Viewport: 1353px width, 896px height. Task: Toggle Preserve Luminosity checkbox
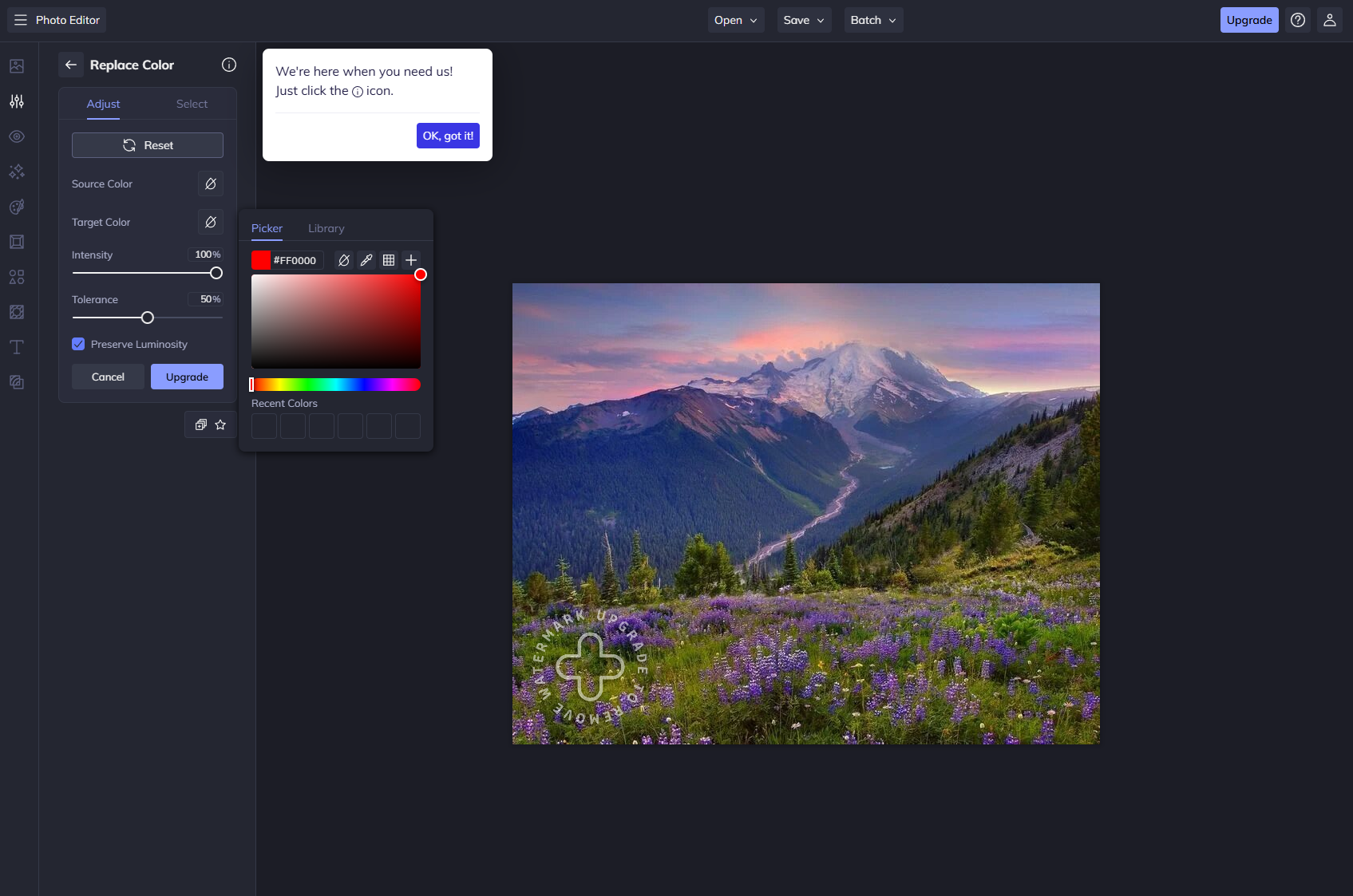click(78, 344)
